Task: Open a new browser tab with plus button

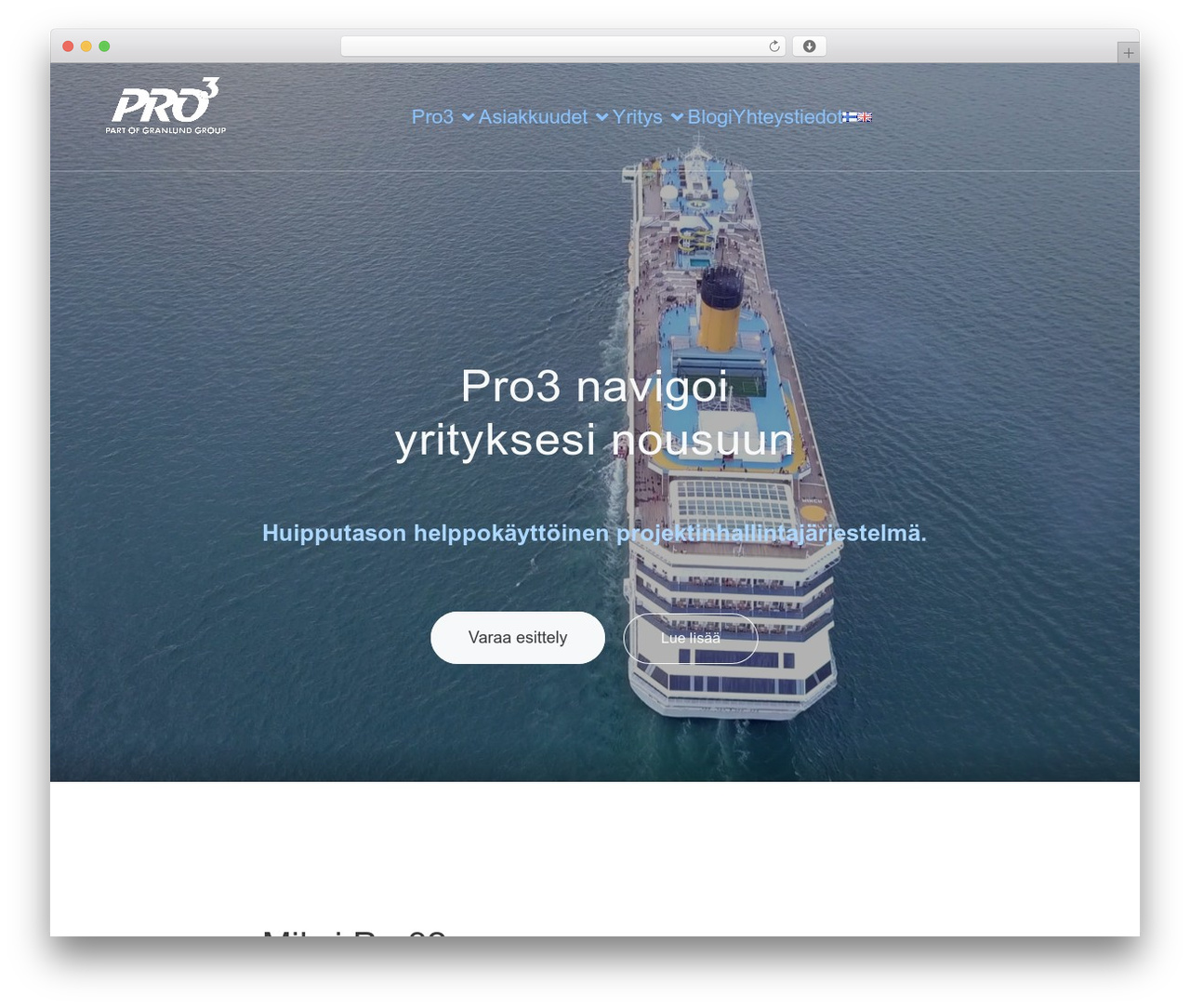Action: (x=1128, y=53)
